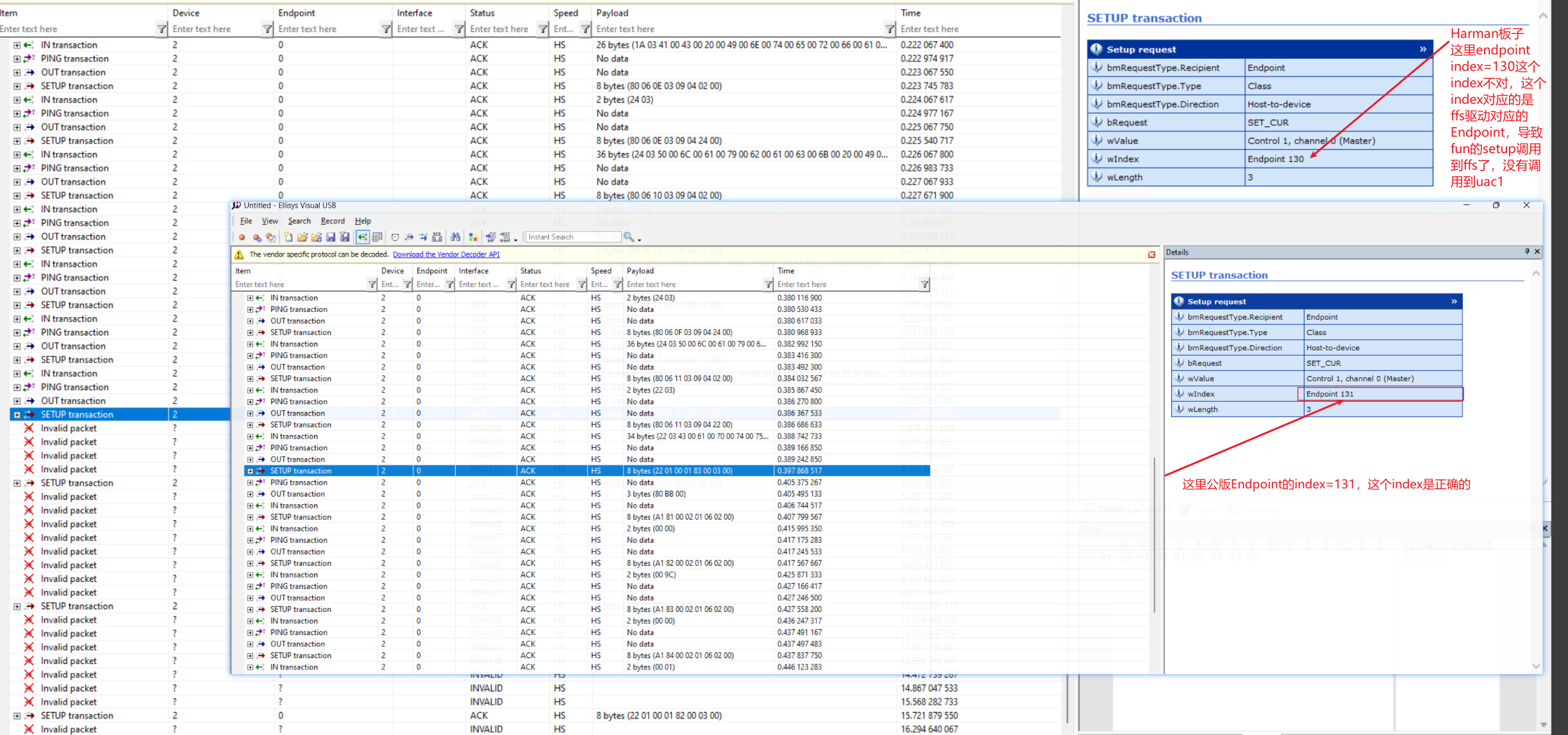This screenshot has width=1568, height=735.
Task: Save the capture using floppy icon
Action: 330,237
